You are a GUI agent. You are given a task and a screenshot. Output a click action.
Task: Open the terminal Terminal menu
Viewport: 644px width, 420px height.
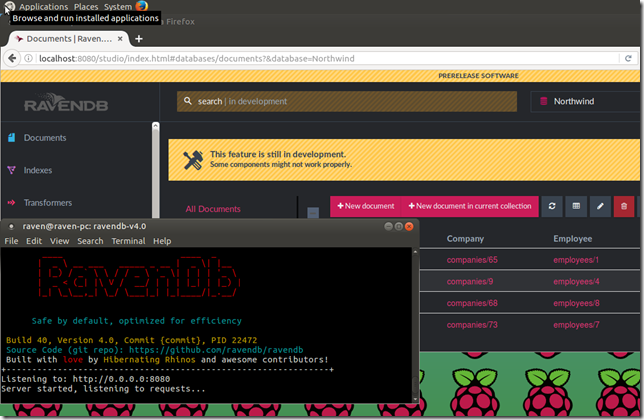tap(129, 241)
